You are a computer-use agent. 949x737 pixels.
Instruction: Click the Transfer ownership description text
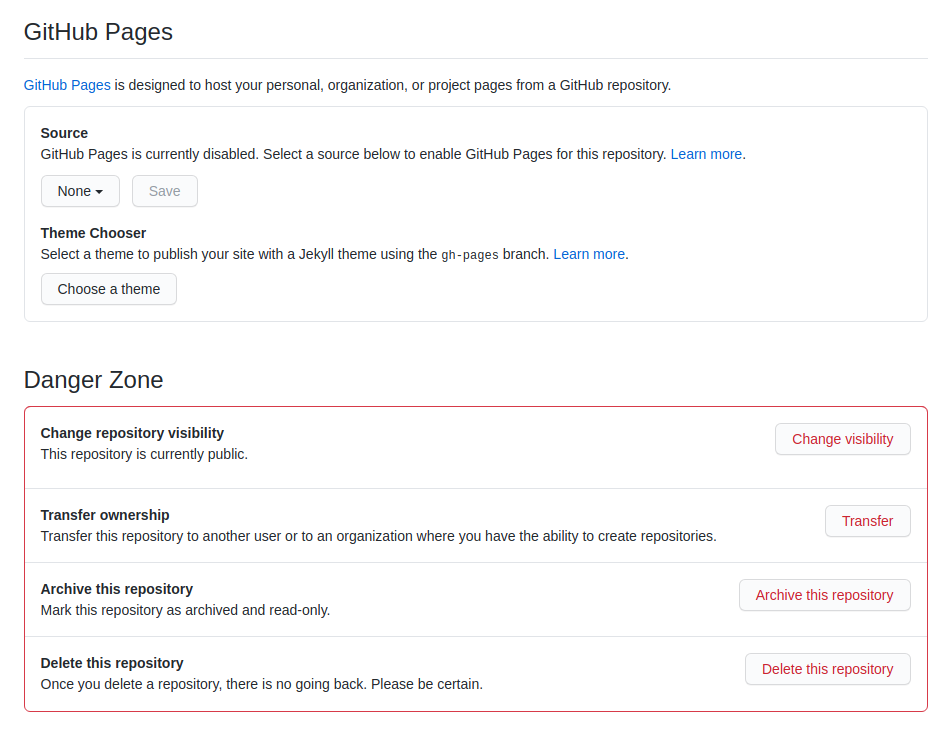click(378, 536)
